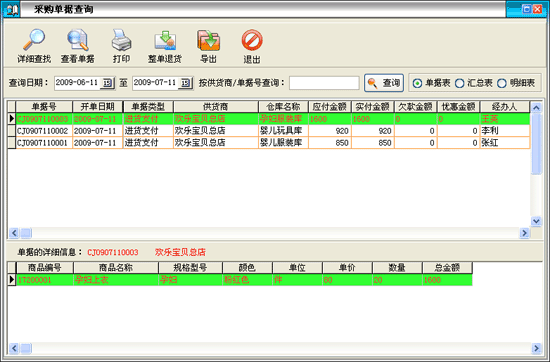
Task: Click the 整单退货 return goods icon
Action: pyautogui.click(x=165, y=41)
